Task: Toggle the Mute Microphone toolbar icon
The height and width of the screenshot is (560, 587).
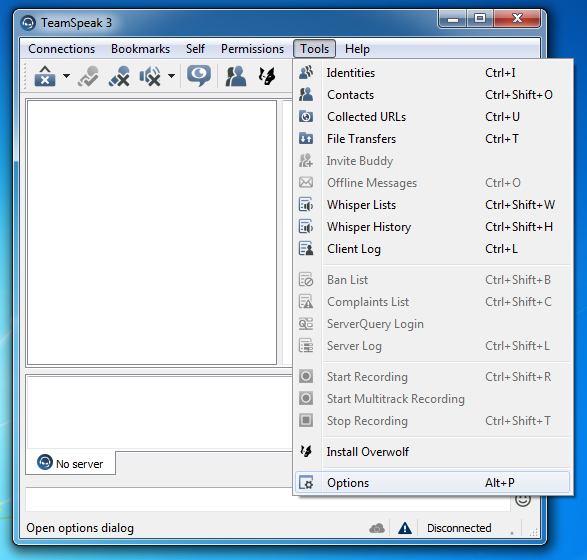Action: click(x=119, y=76)
